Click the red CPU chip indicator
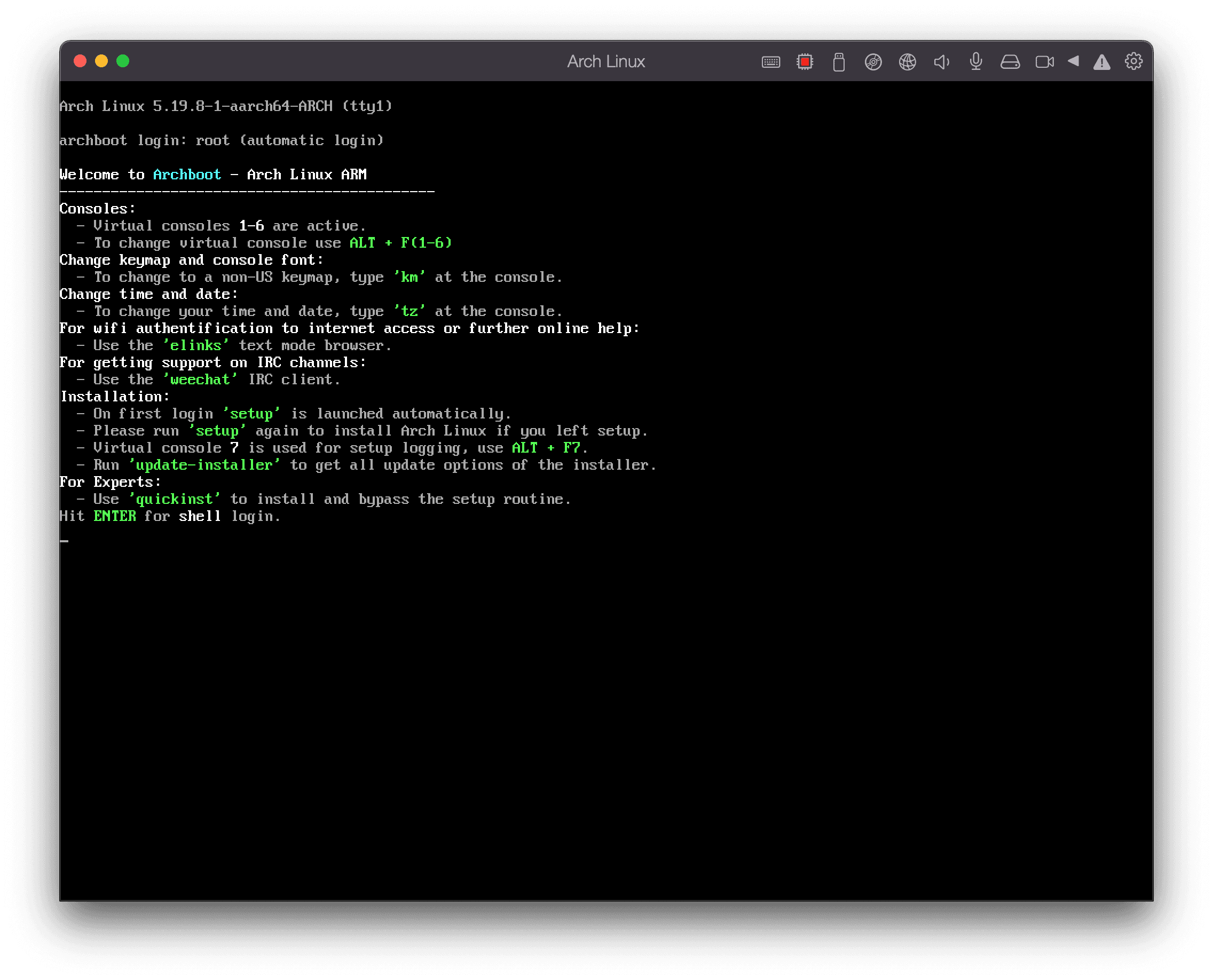Screen dimensions: 1213x980 click(805, 61)
